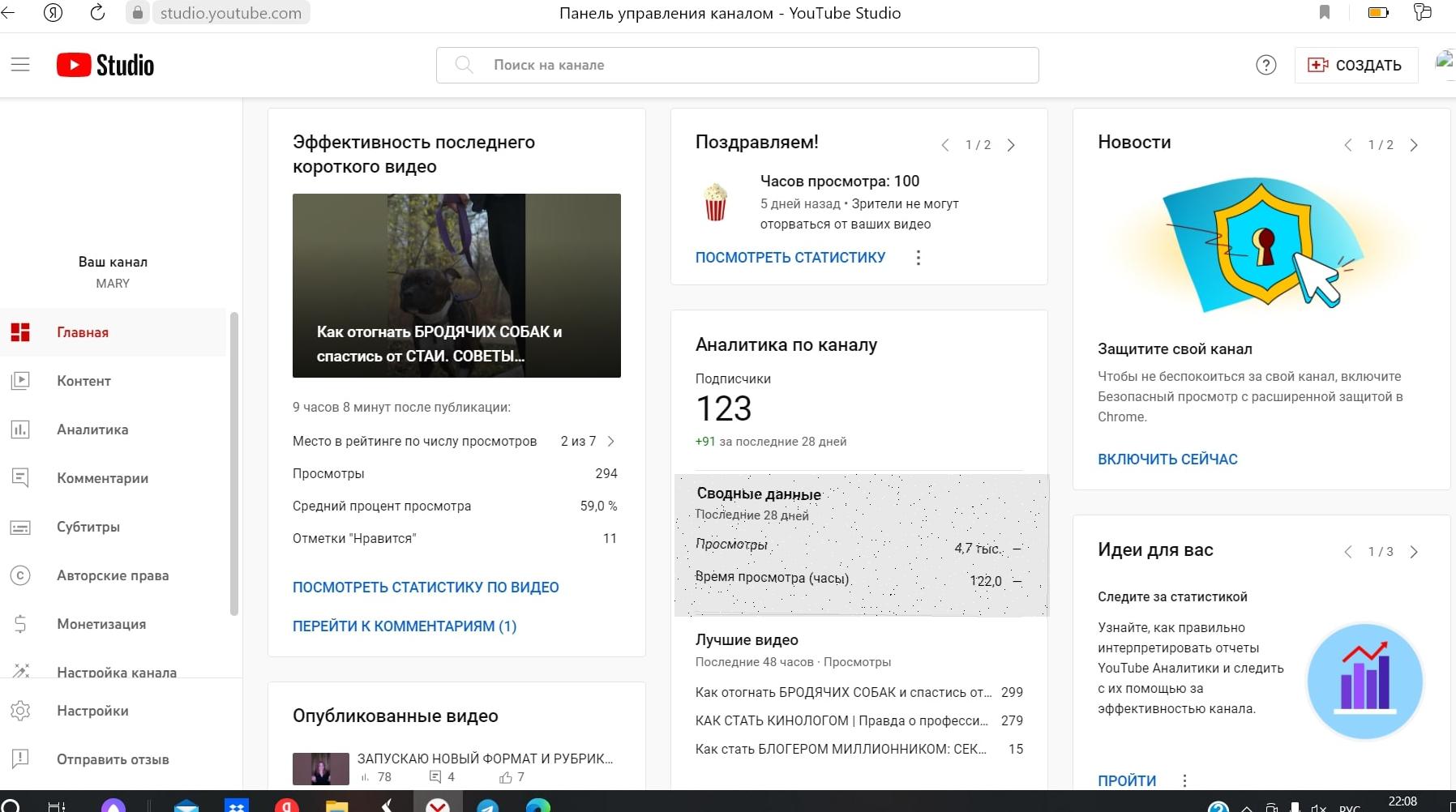The image size is (1456, 812).
Task: Click ПОСМОТРЕТЬ СТАТИСТИКУ link
Action: click(x=790, y=258)
